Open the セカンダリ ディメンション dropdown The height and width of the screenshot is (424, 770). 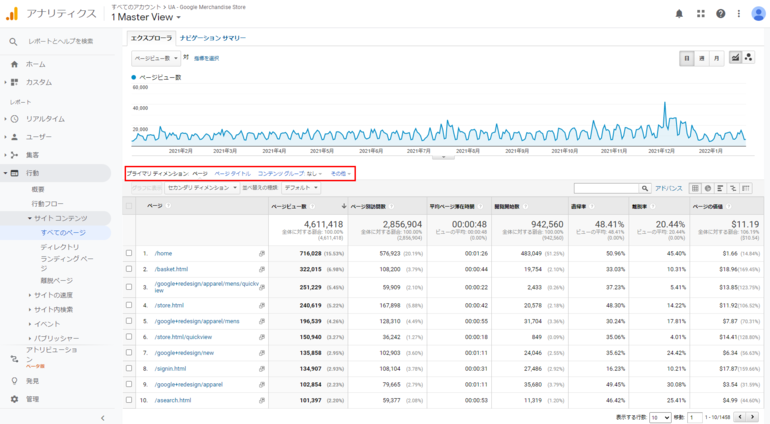pyautogui.click(x=197, y=187)
